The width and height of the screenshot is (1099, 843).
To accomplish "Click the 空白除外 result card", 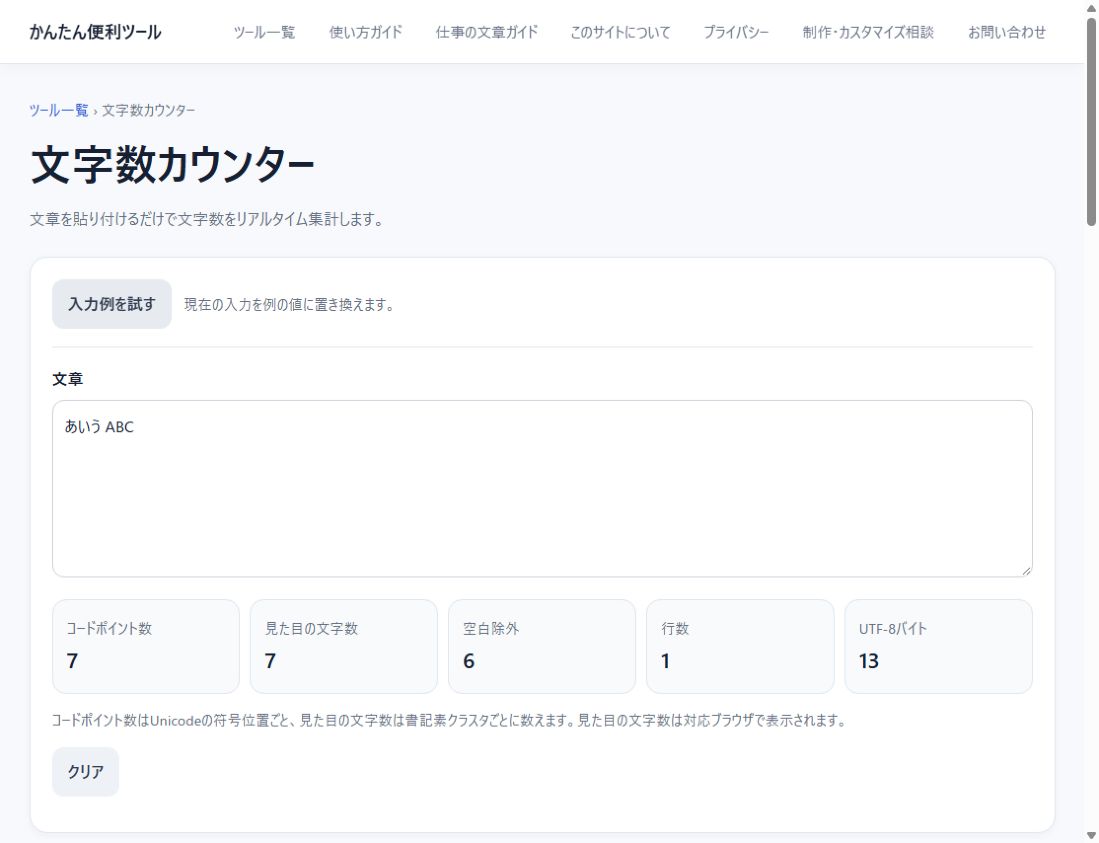I will pos(542,646).
